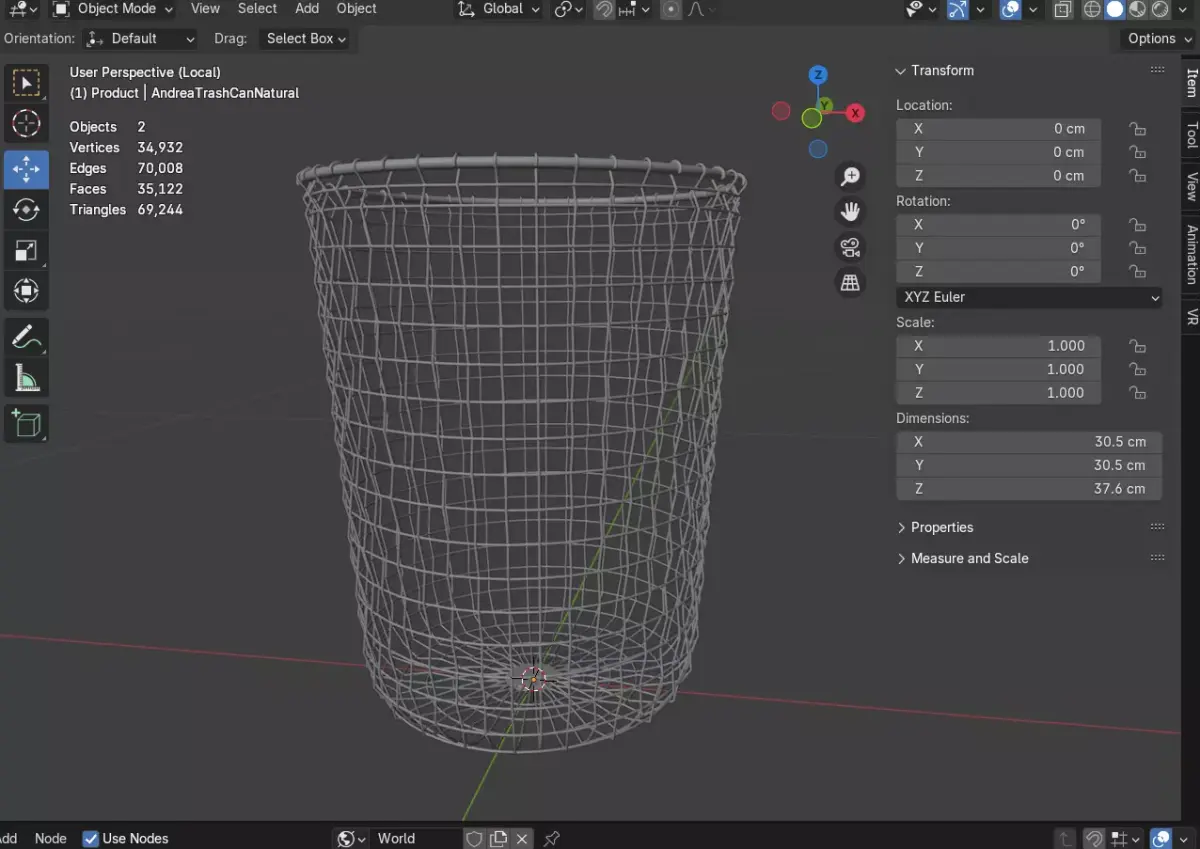This screenshot has width=1200, height=849.
Task: Click the Scale X 1.000 field
Action: coord(998,346)
